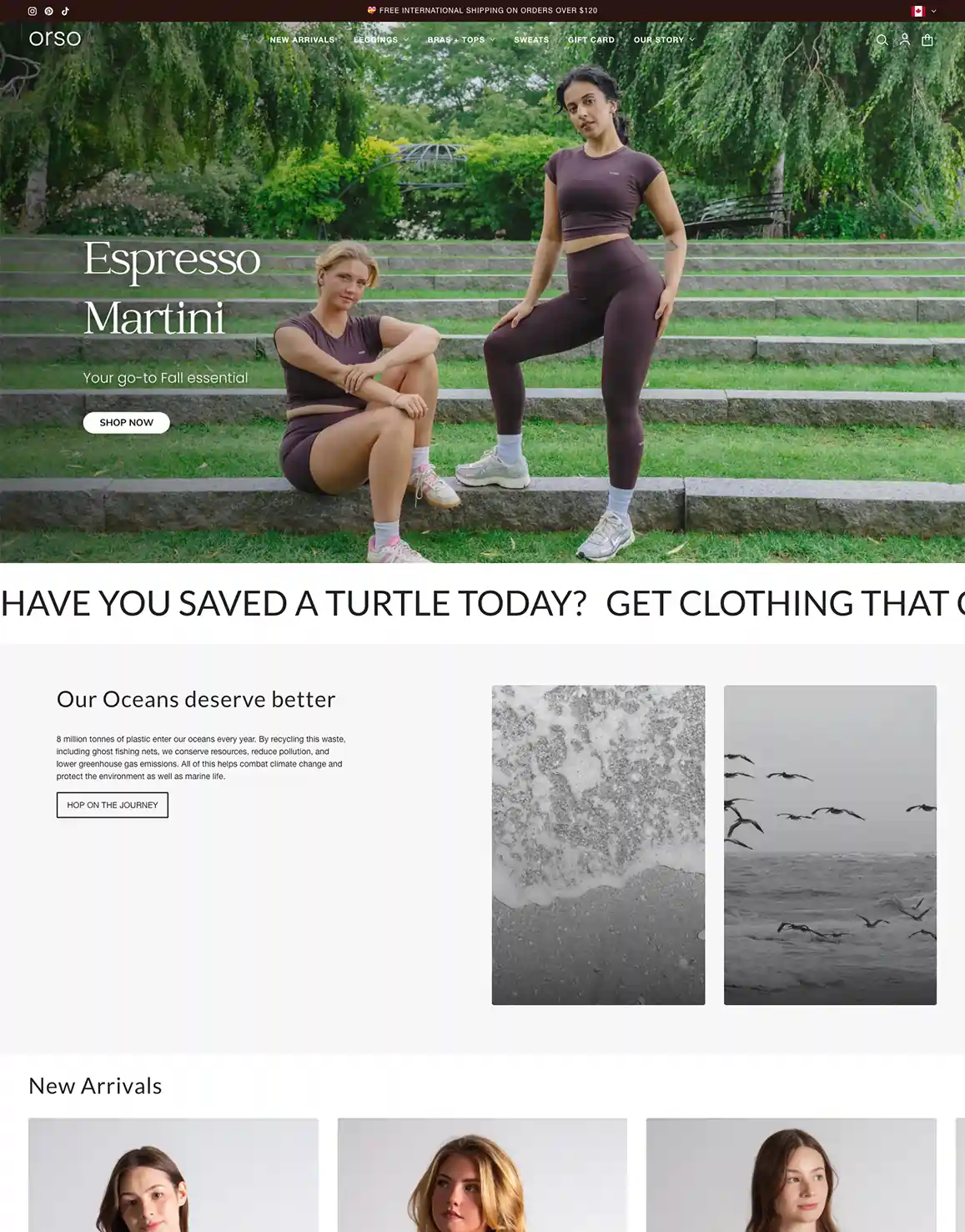Open the shopping bag cart icon
This screenshot has height=1232, width=965.
[x=927, y=39]
